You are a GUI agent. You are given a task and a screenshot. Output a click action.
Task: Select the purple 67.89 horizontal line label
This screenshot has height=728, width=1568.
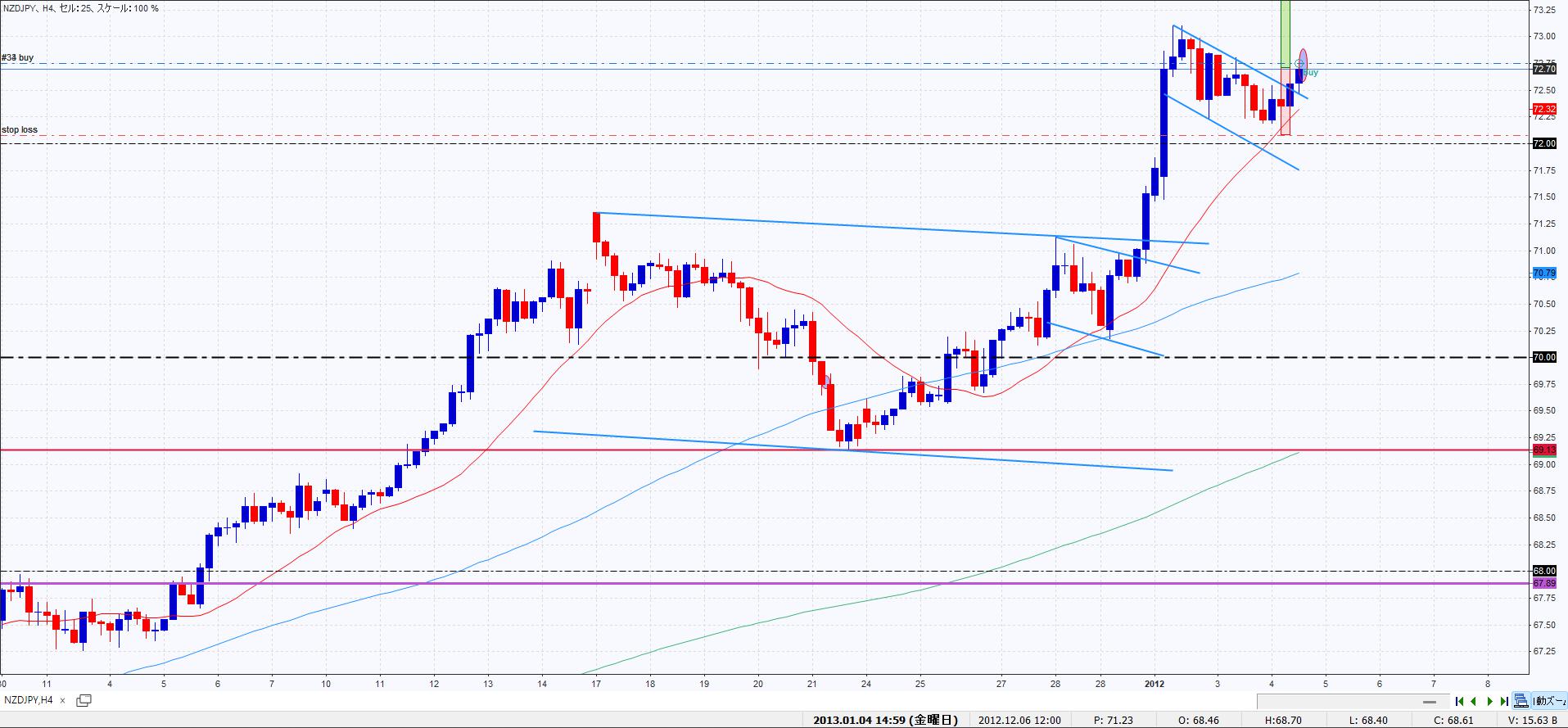pos(1543,583)
